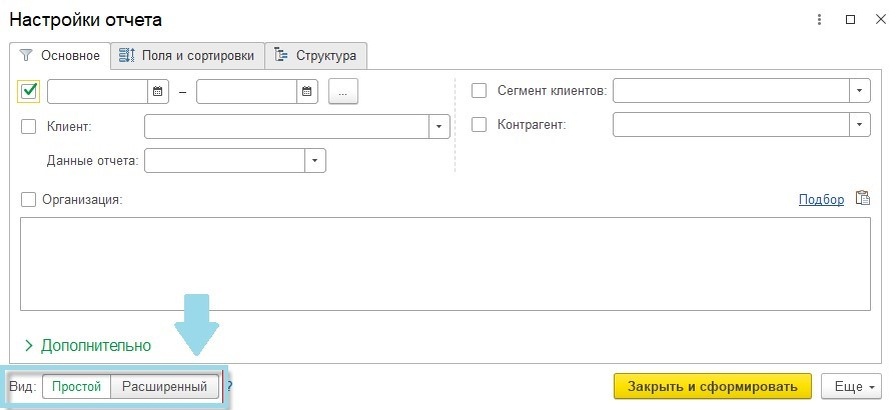The height and width of the screenshot is (410, 896).
Task: Uncheck the period filter checkbox
Action: tap(29, 92)
